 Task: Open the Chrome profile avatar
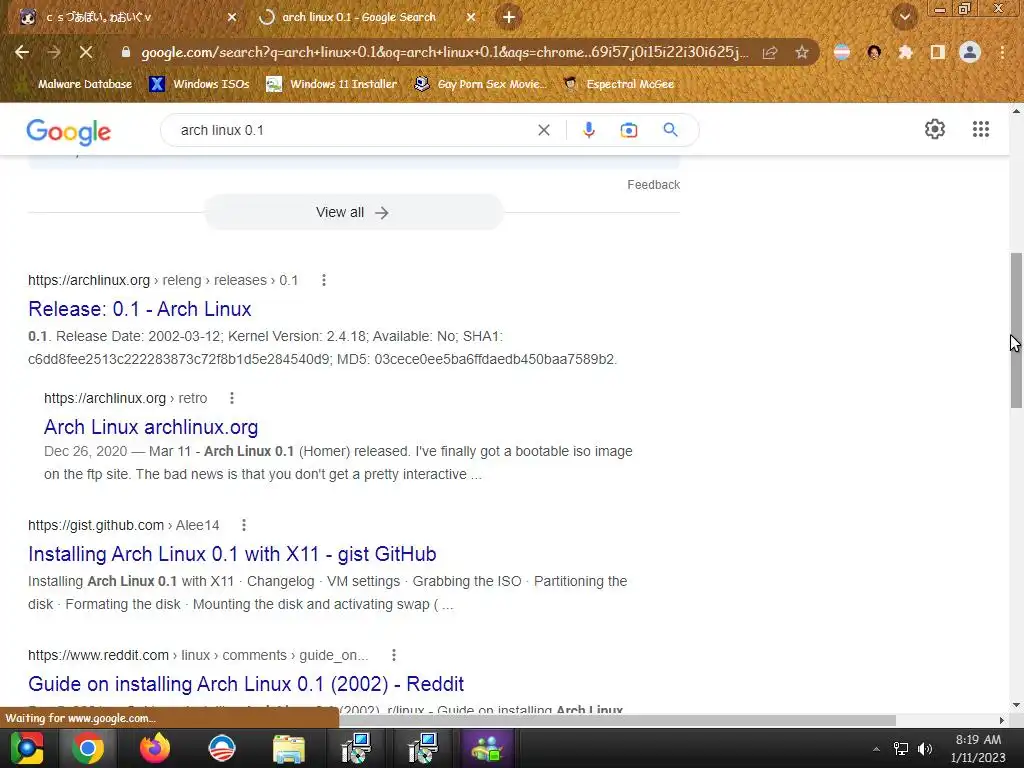pyautogui.click(x=970, y=52)
